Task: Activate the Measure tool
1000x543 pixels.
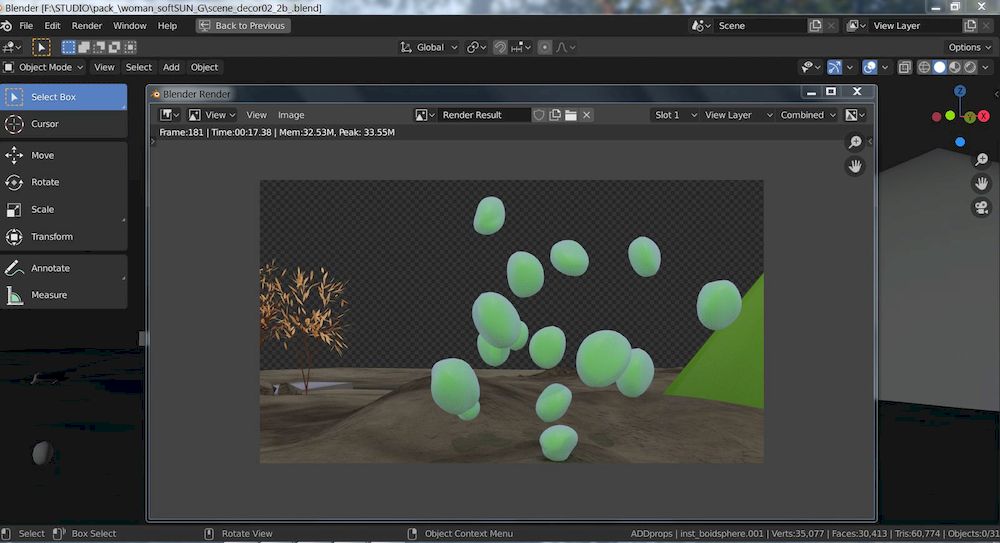Action: 49,295
